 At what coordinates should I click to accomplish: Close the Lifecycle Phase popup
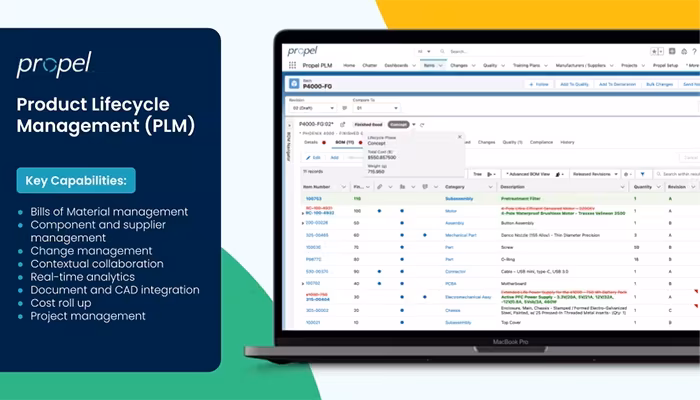click(x=460, y=137)
